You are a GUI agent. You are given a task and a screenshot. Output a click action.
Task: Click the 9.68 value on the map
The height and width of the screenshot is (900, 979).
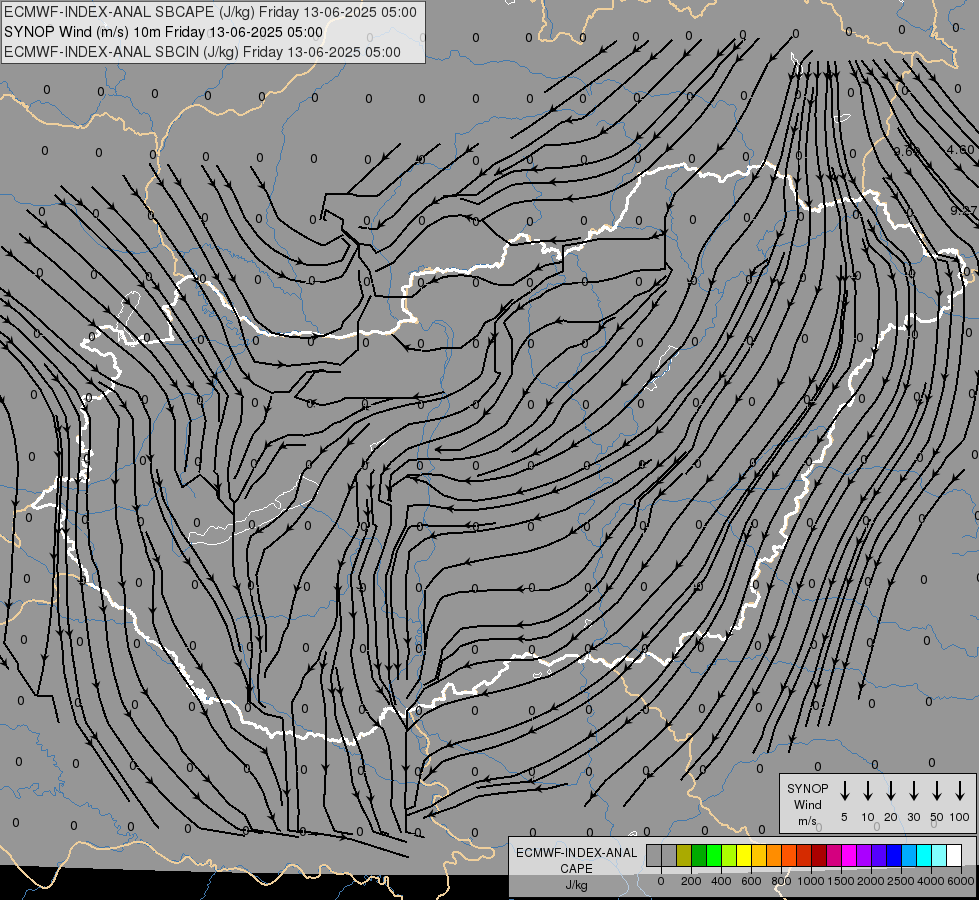(x=907, y=151)
